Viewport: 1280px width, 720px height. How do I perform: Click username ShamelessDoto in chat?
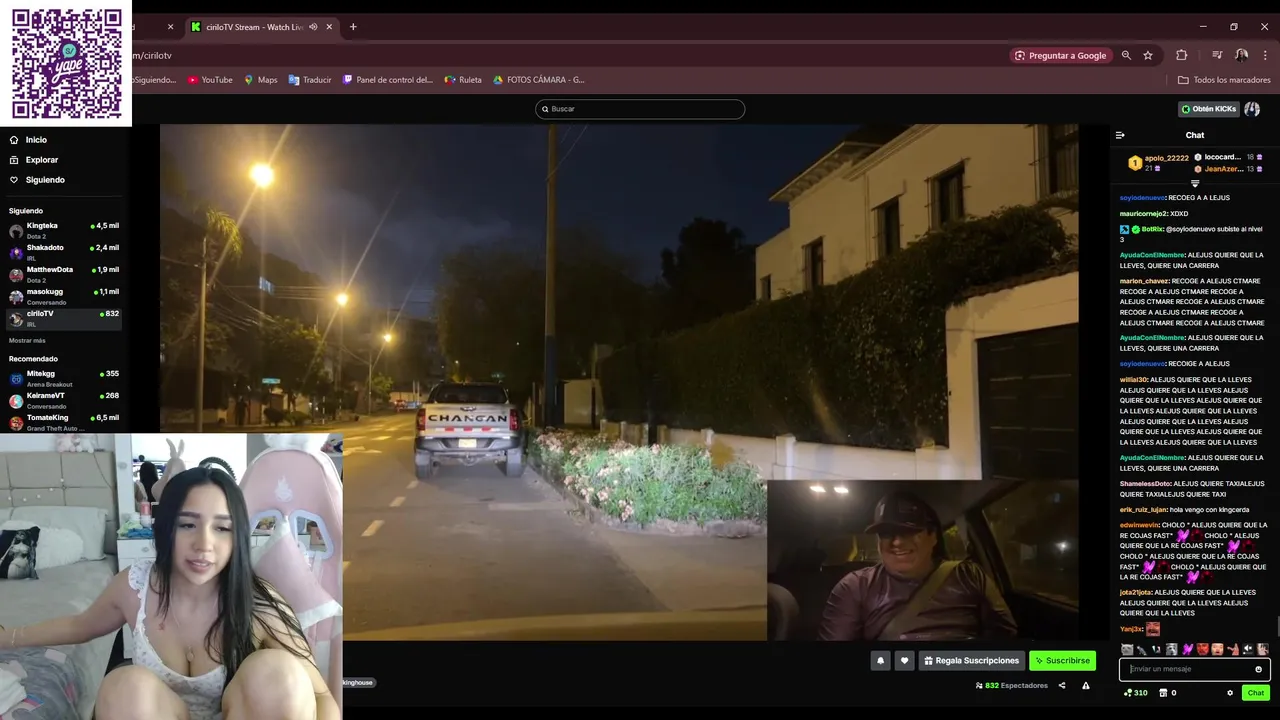click(x=1145, y=483)
